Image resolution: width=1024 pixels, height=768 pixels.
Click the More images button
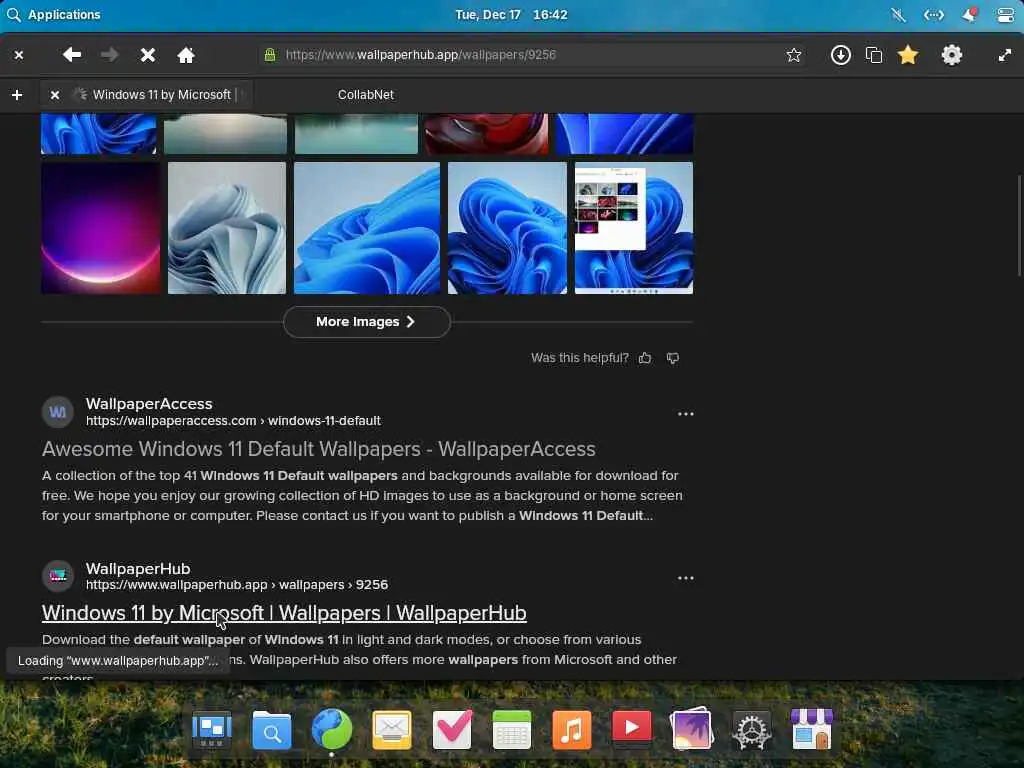click(366, 322)
